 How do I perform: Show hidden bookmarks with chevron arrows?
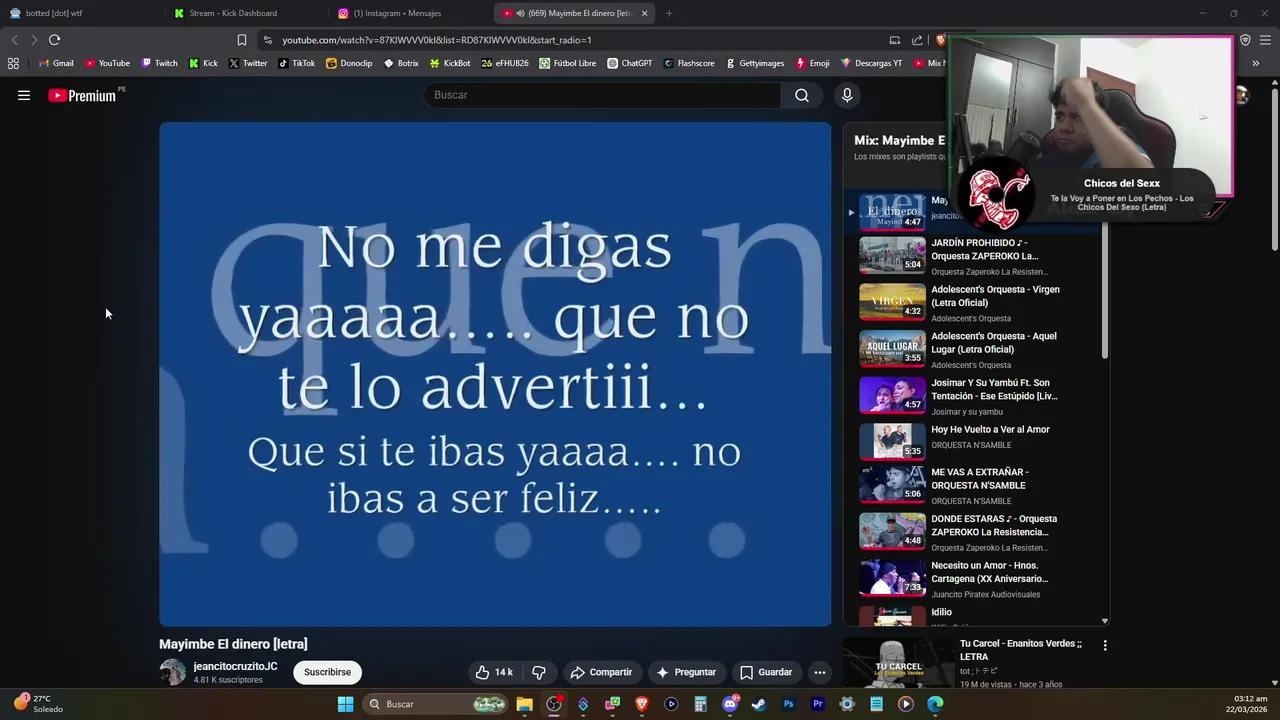click(x=1255, y=63)
